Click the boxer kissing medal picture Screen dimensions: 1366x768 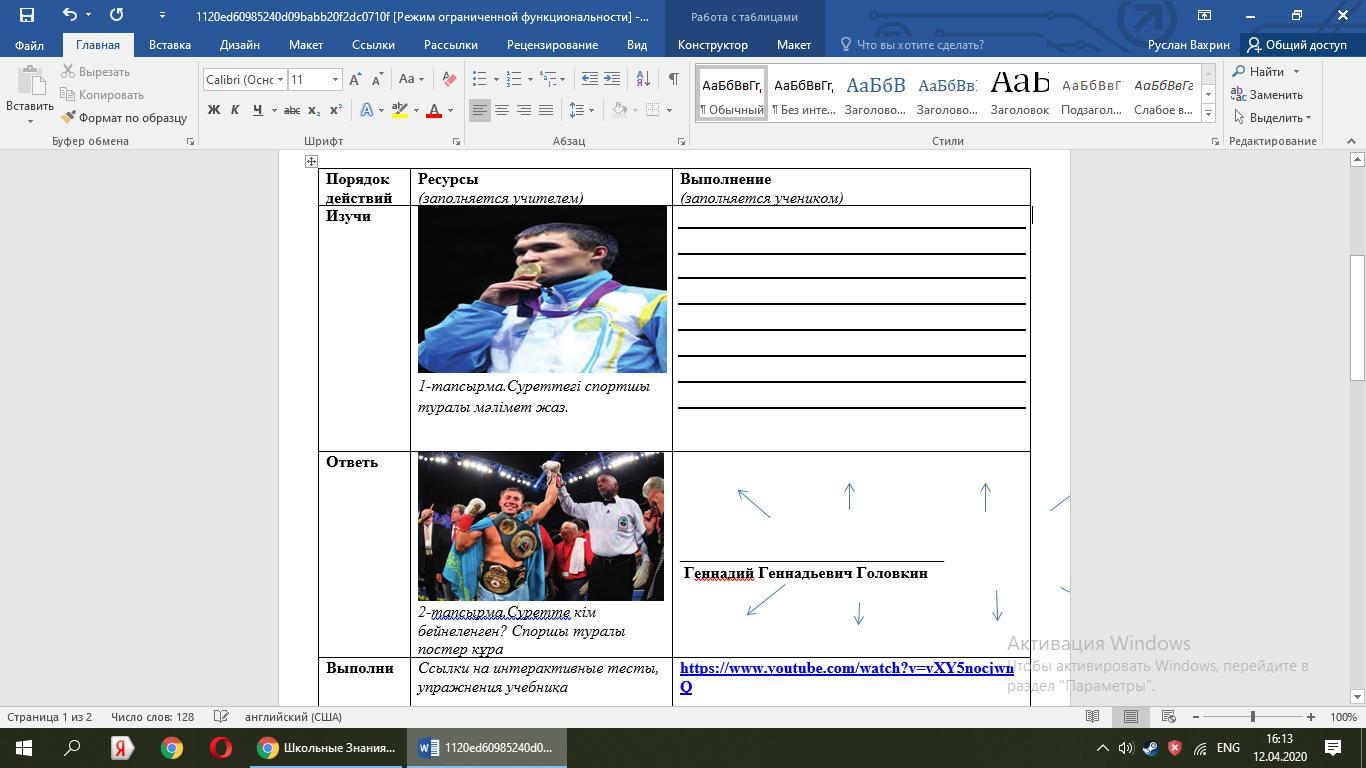tap(542, 289)
